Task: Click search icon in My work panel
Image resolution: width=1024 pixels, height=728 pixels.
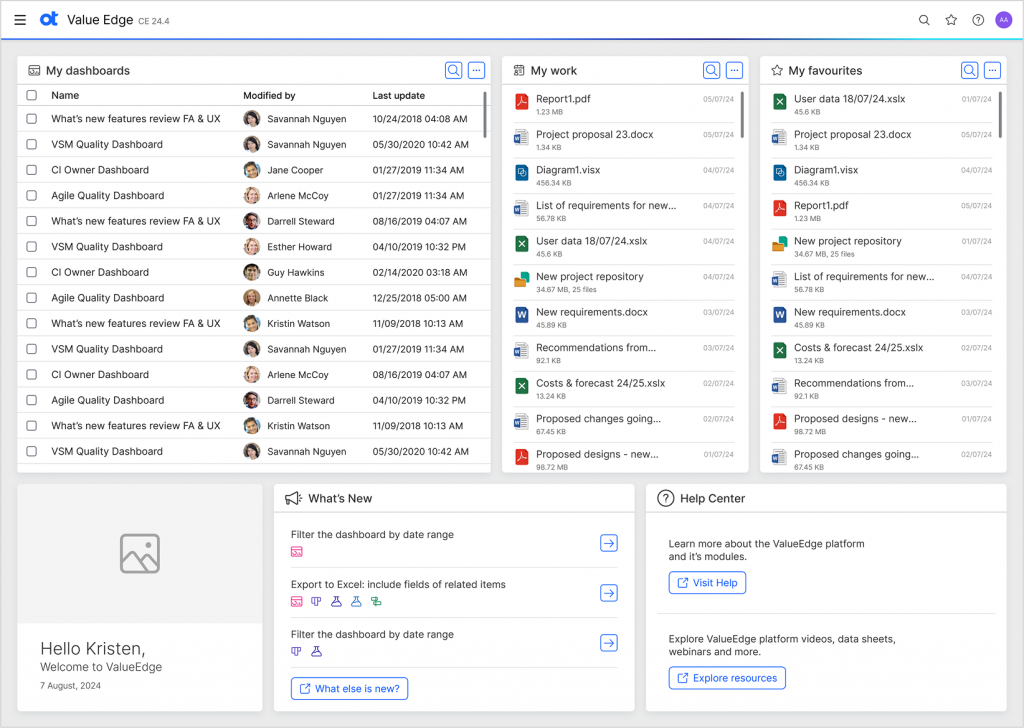Action: 711,70
